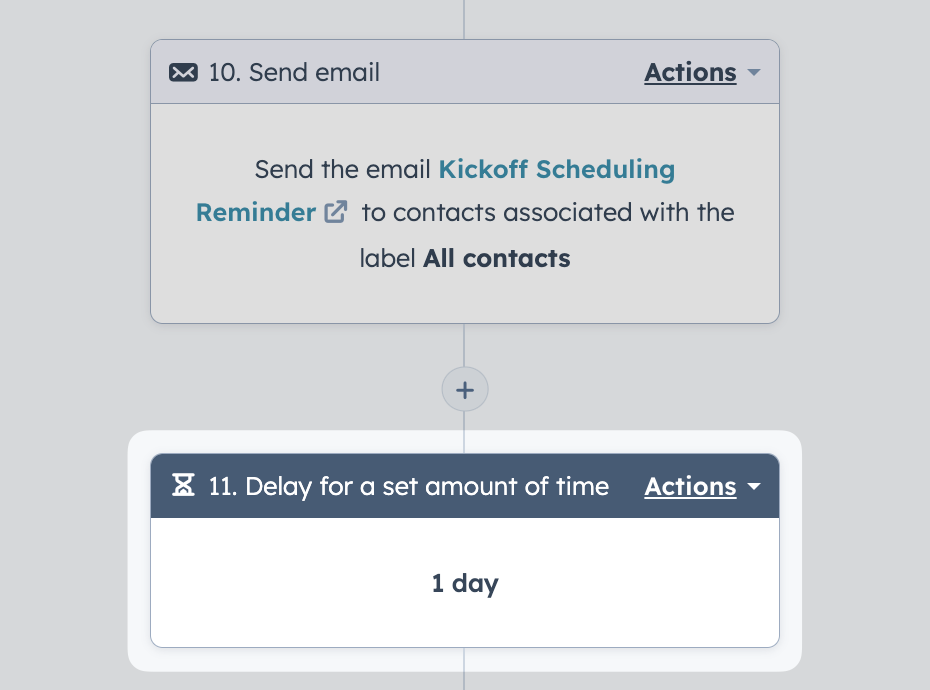Click the '1 day' delay value
The height and width of the screenshot is (690, 930).
coord(465,583)
